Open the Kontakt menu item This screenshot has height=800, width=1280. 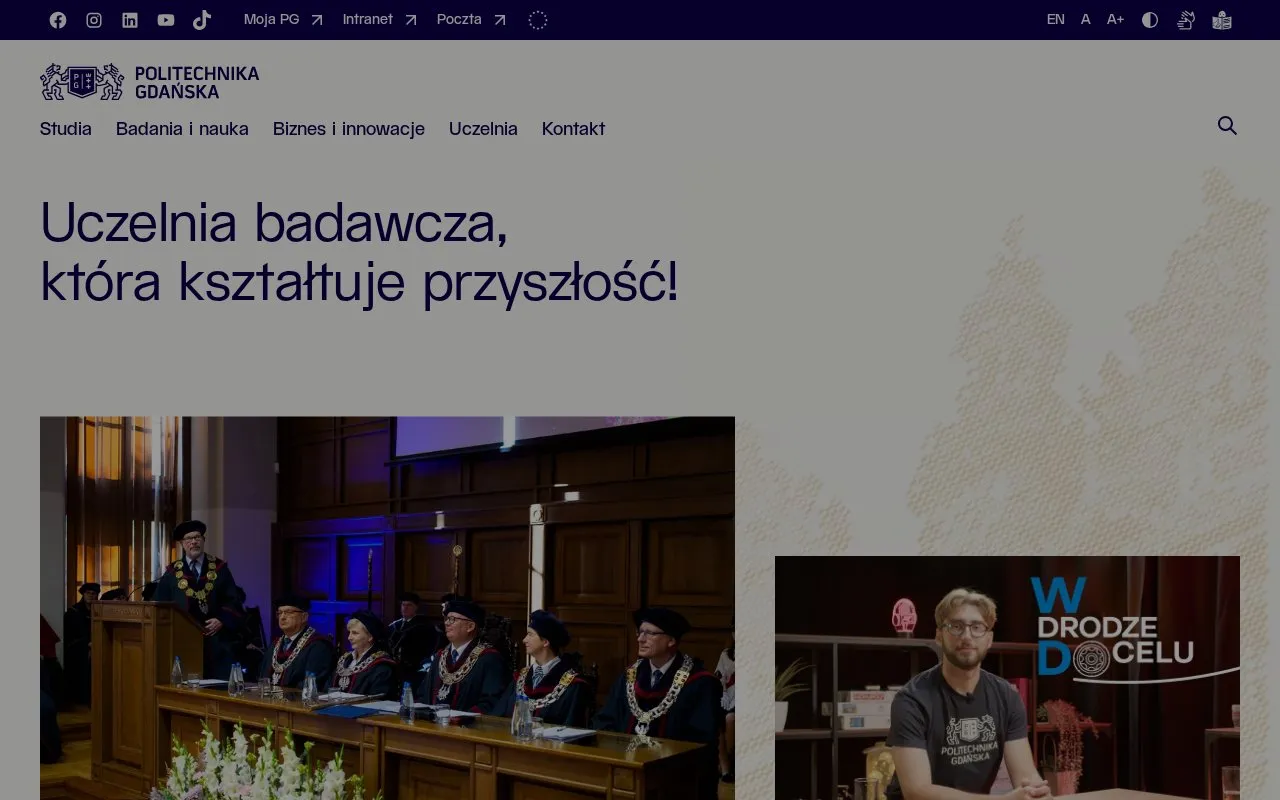tap(573, 129)
